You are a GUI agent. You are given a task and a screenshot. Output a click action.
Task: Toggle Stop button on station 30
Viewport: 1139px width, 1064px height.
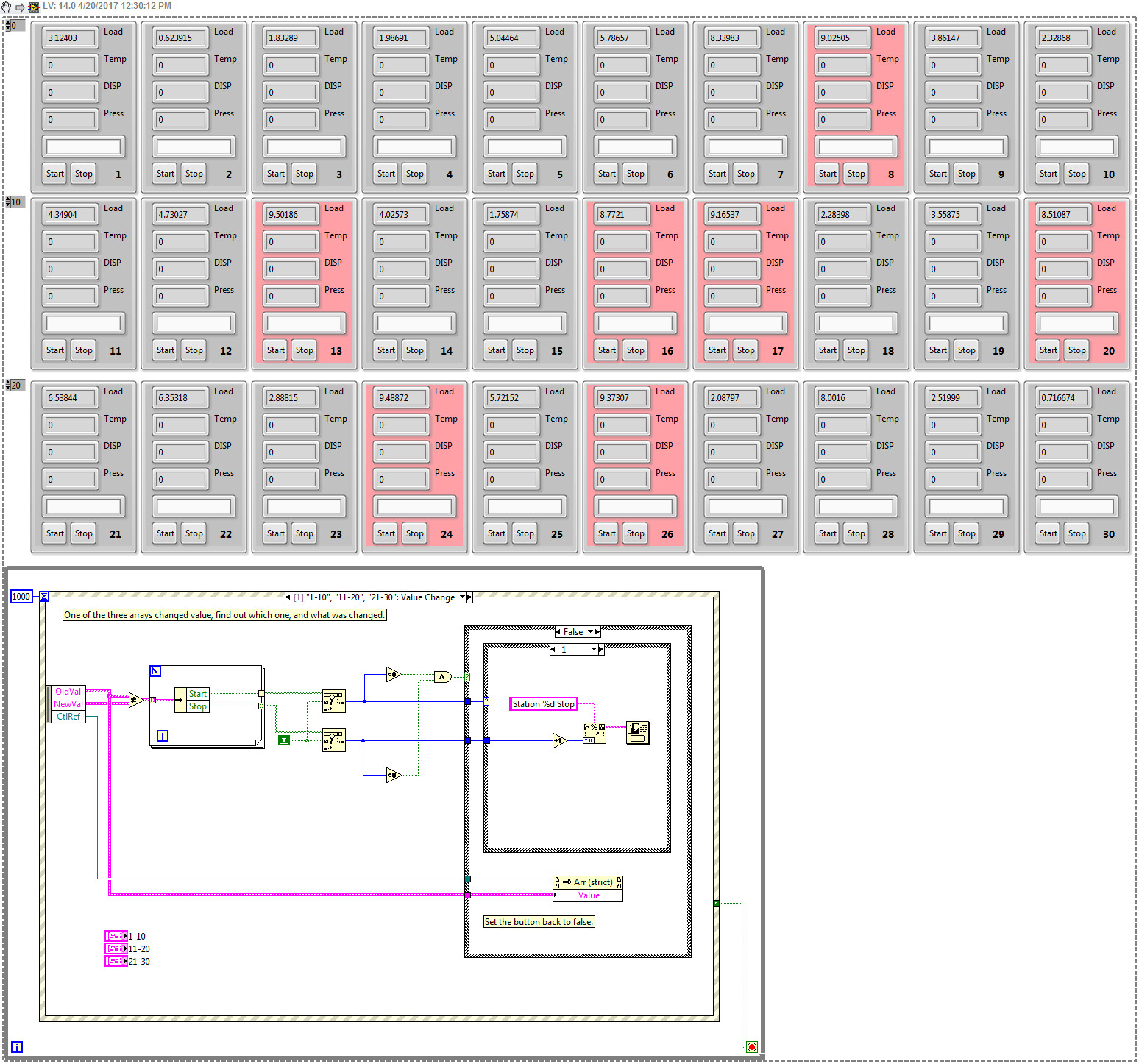click(1077, 533)
